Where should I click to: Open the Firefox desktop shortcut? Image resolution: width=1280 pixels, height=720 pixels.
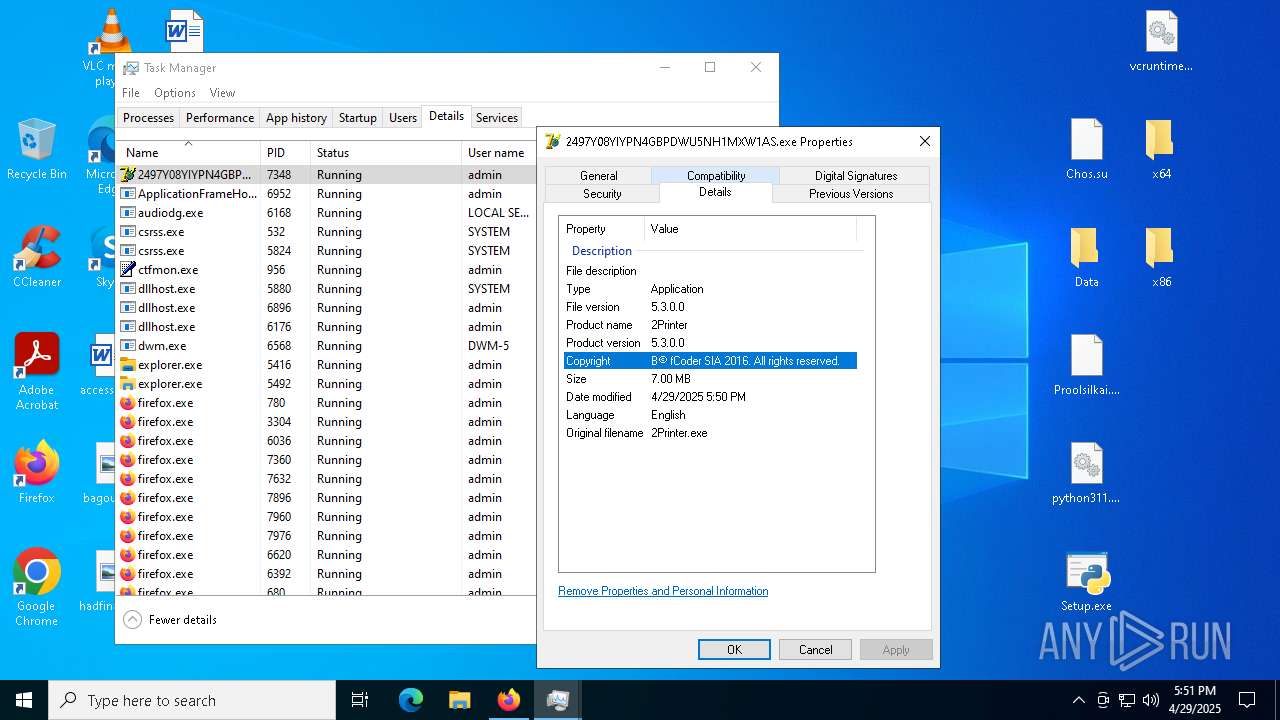coord(36,473)
